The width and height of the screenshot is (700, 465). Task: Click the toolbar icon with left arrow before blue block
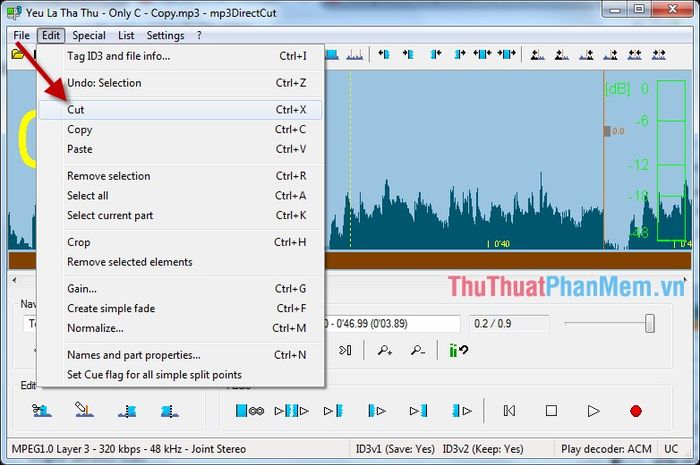[384, 54]
